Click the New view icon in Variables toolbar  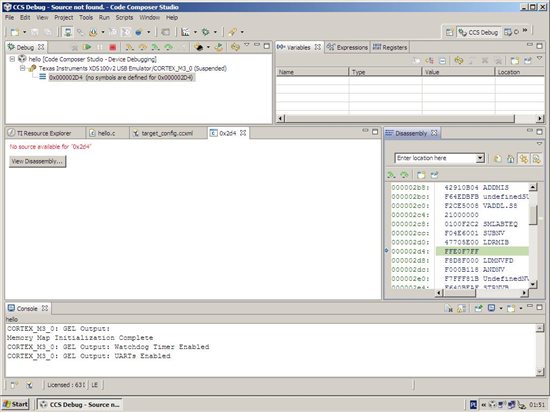(x=515, y=61)
